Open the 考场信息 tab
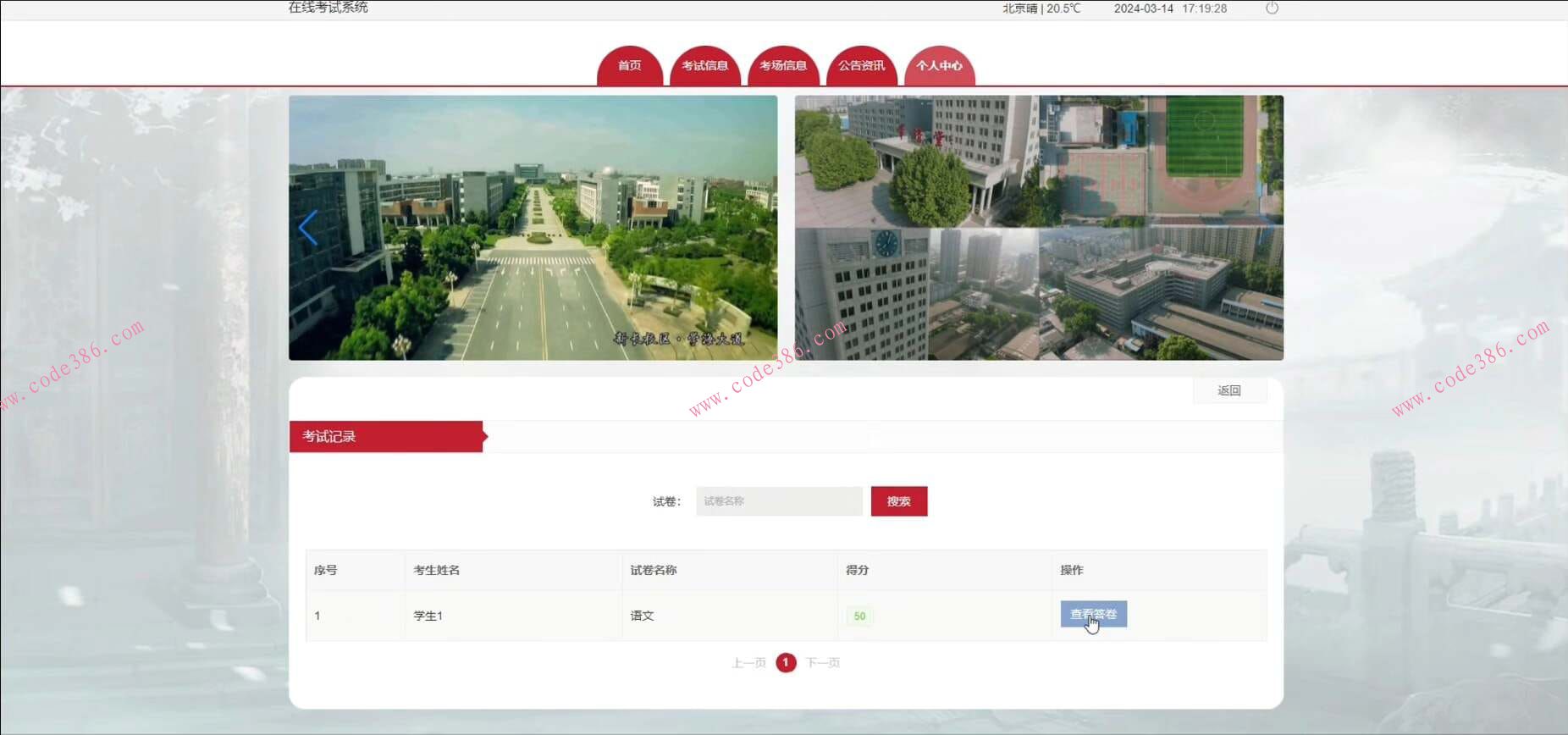Viewport: 1568px width, 735px height. [782, 66]
